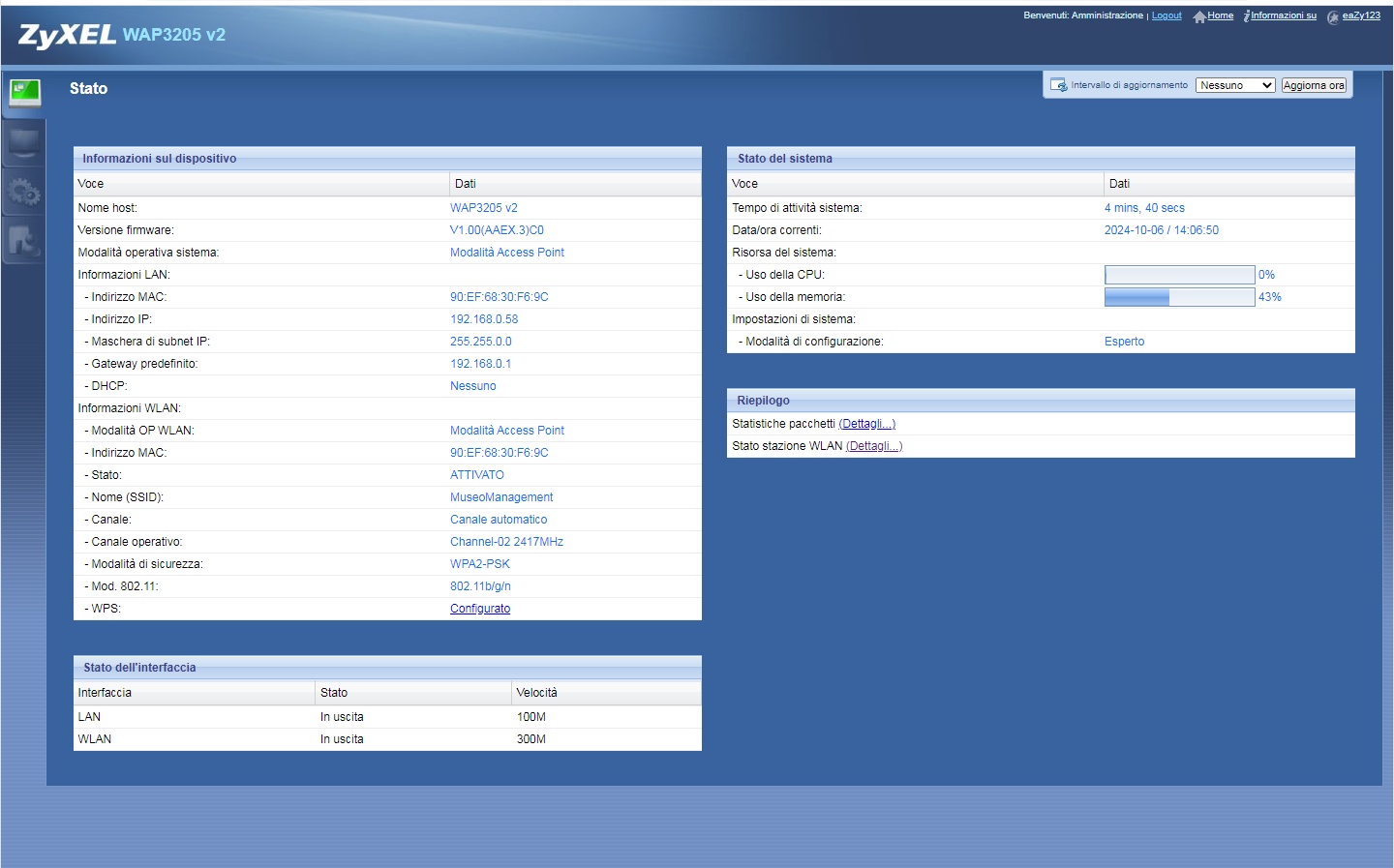
Task: Select the LAN IP address 192.168.0.58
Action: (484, 319)
